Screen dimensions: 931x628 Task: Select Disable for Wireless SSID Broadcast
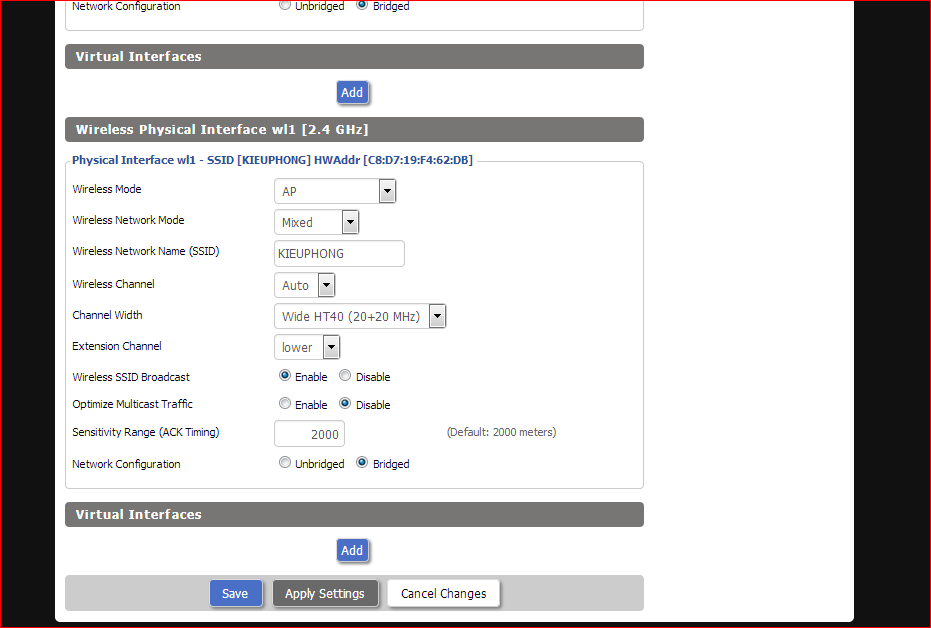(345, 376)
